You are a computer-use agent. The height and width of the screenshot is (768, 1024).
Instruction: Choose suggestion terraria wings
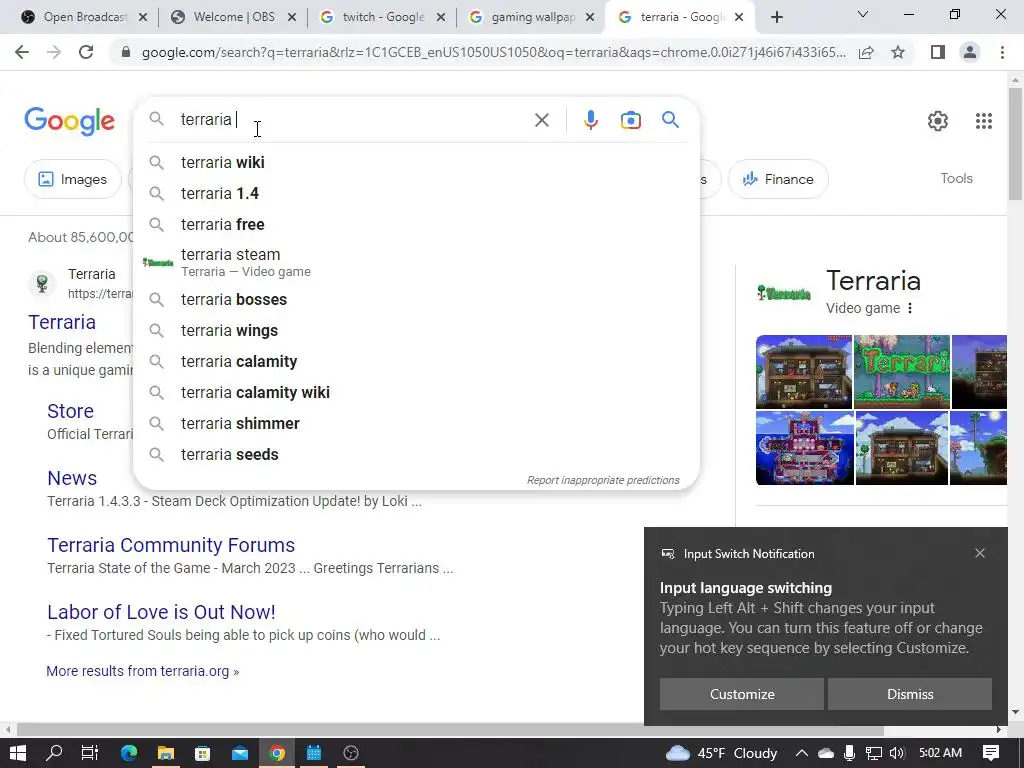416,330
